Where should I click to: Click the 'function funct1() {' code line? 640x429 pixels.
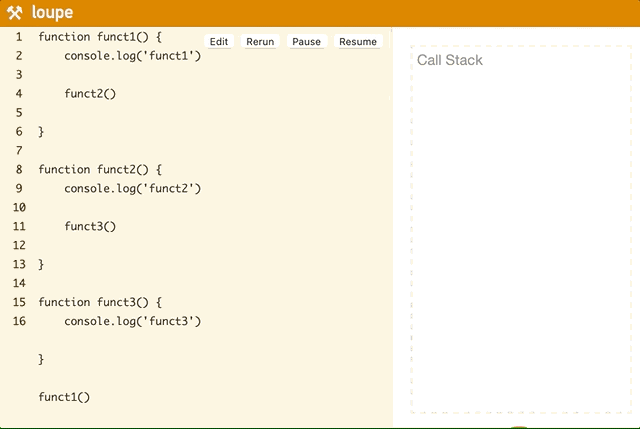click(100, 37)
